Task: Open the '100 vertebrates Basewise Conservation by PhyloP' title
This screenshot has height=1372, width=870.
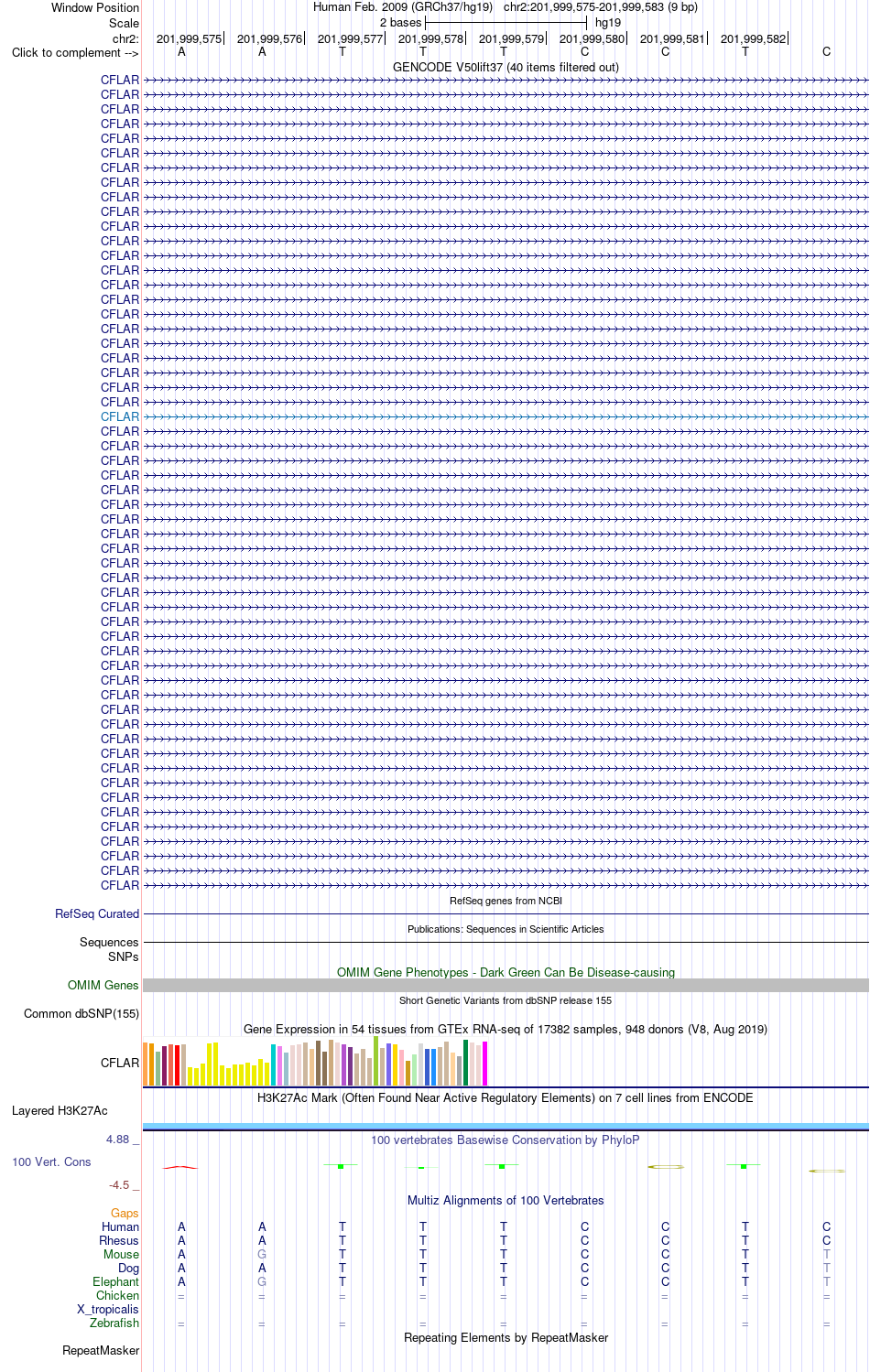Action: coord(506,1140)
